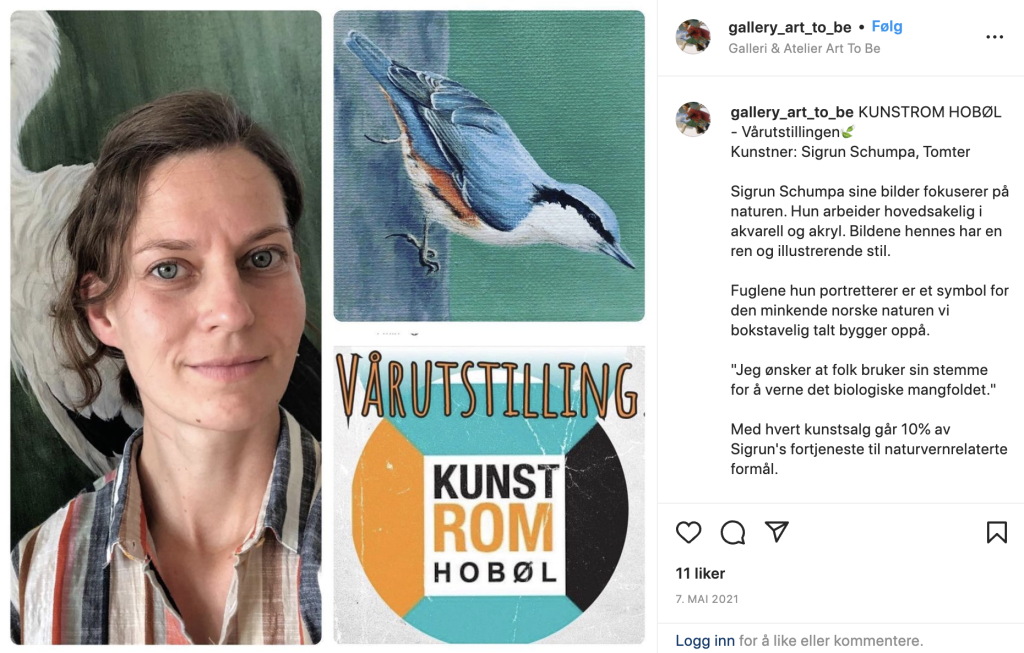Image resolution: width=1024 pixels, height=653 pixels.
Task: Share the post via paper plane icon
Action: [x=776, y=532]
